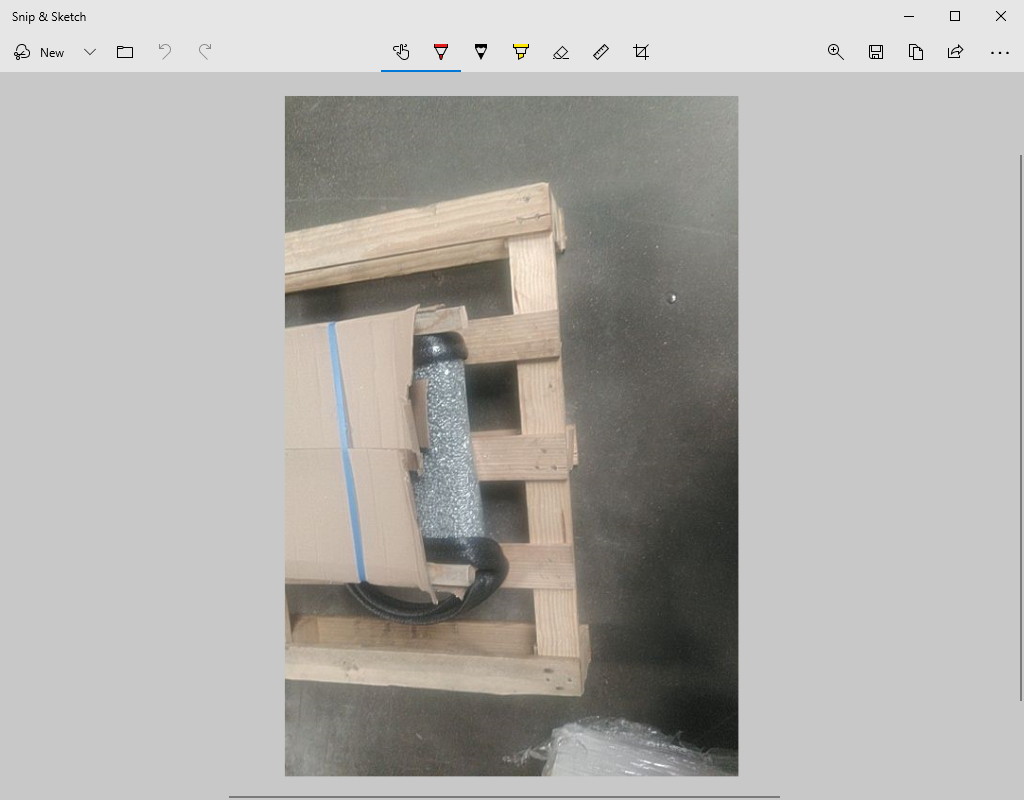
Task: Select the red Ballpoint pen tool
Action: (441, 52)
